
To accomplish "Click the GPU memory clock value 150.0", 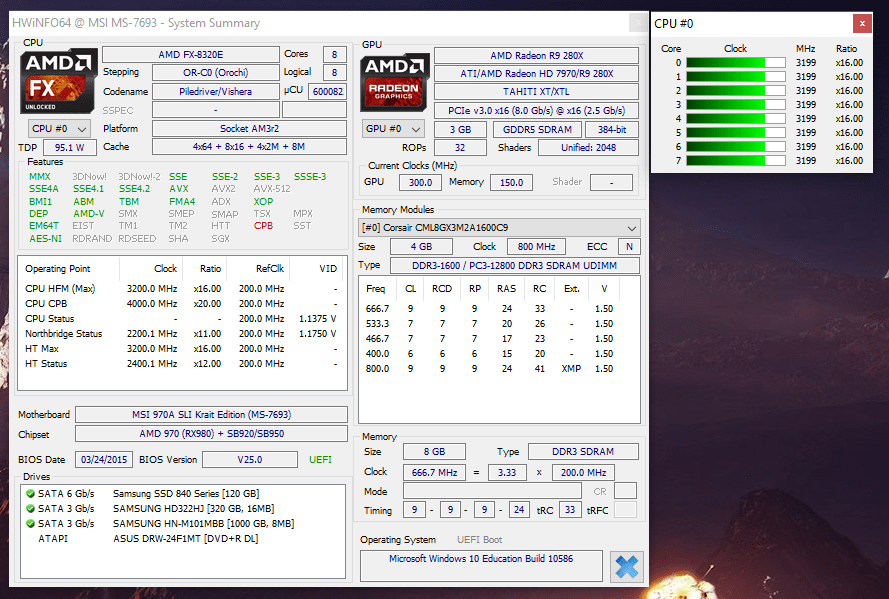I will point(511,182).
